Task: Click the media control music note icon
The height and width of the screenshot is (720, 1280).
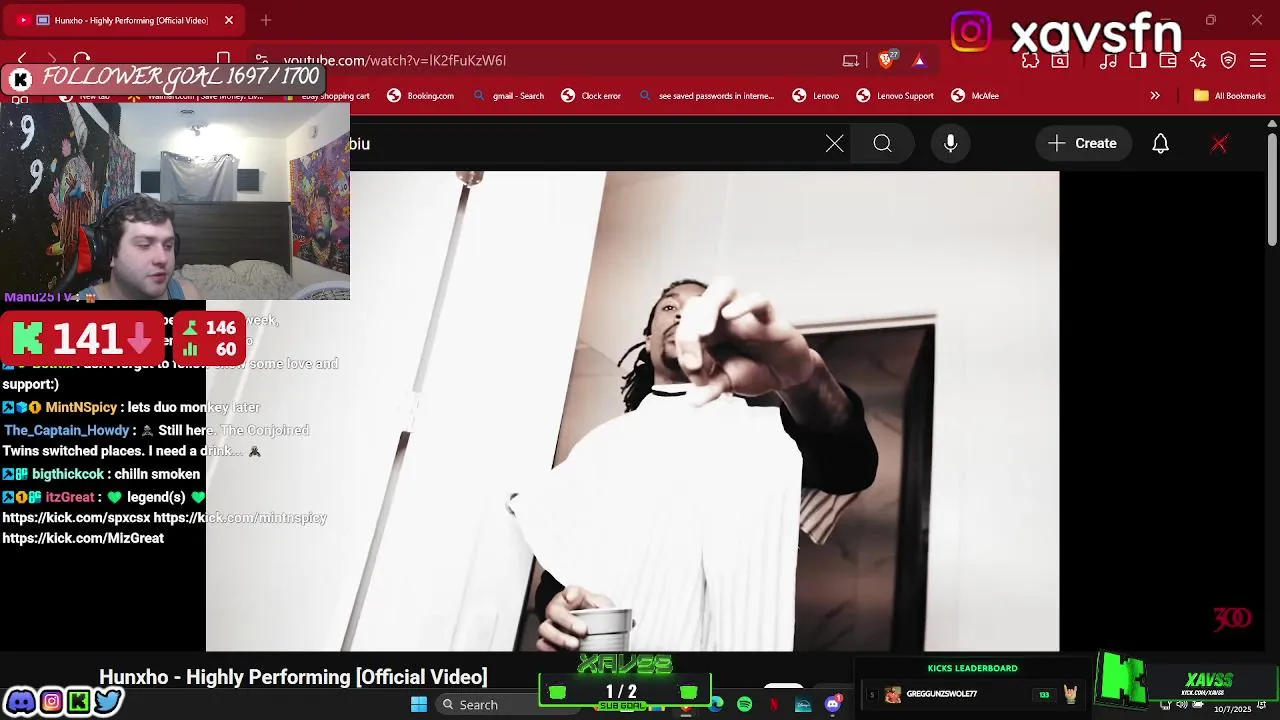Action: click(1108, 61)
